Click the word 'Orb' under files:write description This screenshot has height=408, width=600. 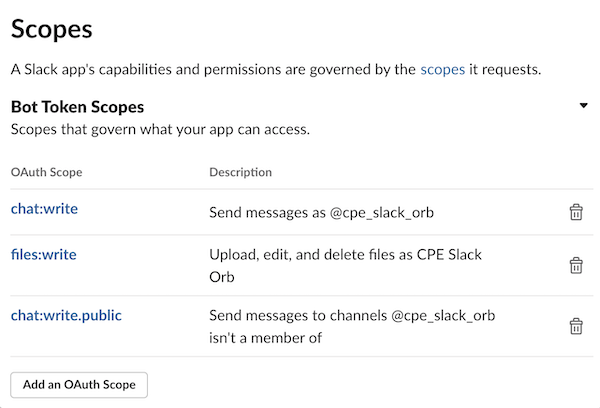[222, 276]
